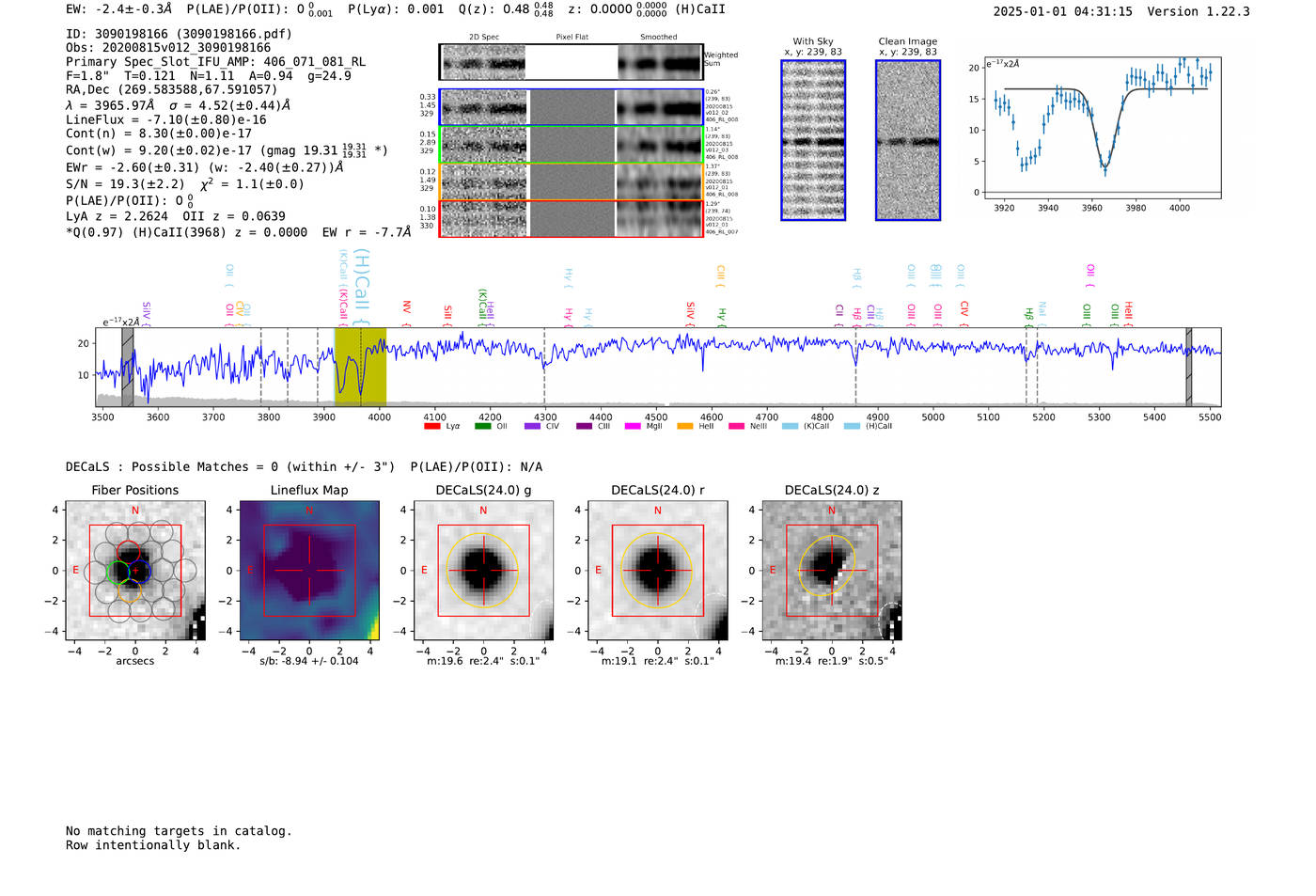Select the blue-bordered 2D spectrum fiber row
This screenshot has height=896, width=1316.
[x=572, y=107]
